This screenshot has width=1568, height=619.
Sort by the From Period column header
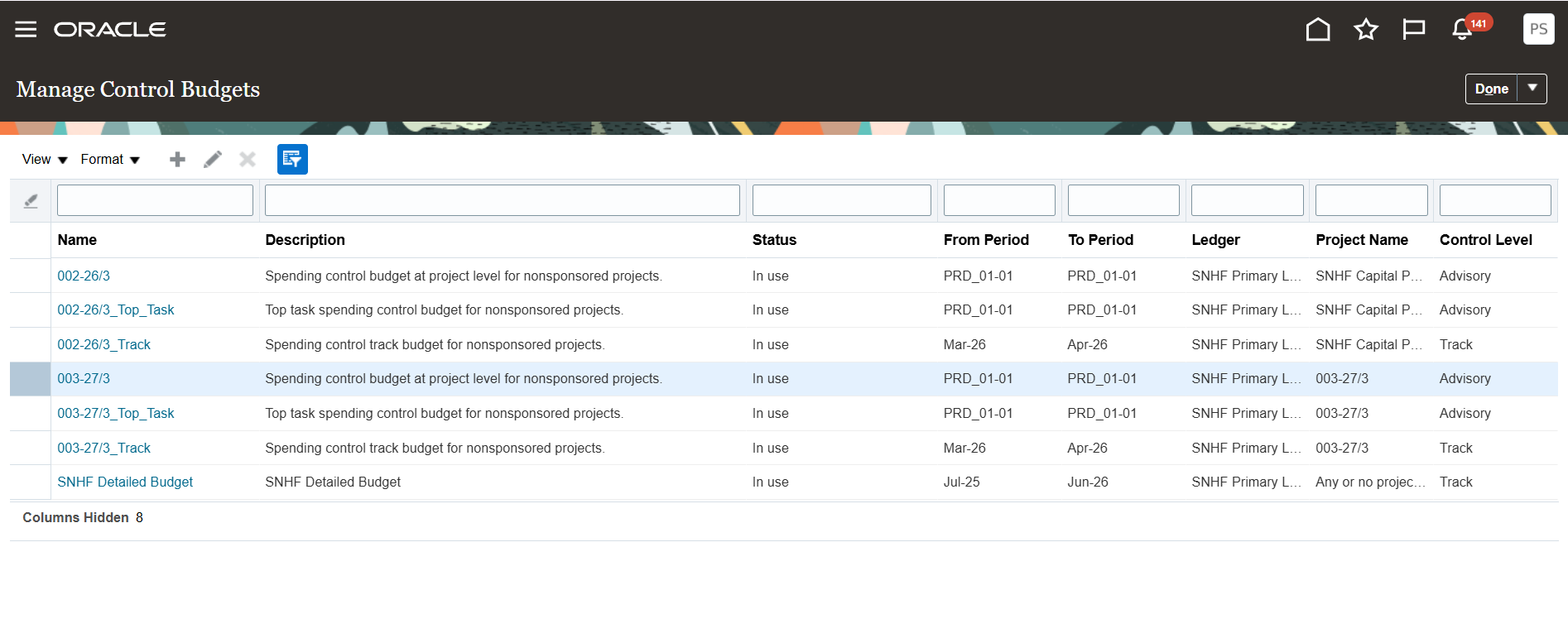986,240
